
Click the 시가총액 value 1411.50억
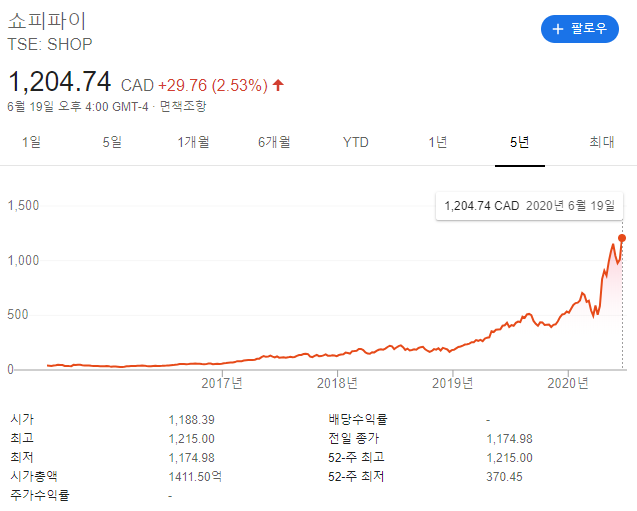coord(195,476)
